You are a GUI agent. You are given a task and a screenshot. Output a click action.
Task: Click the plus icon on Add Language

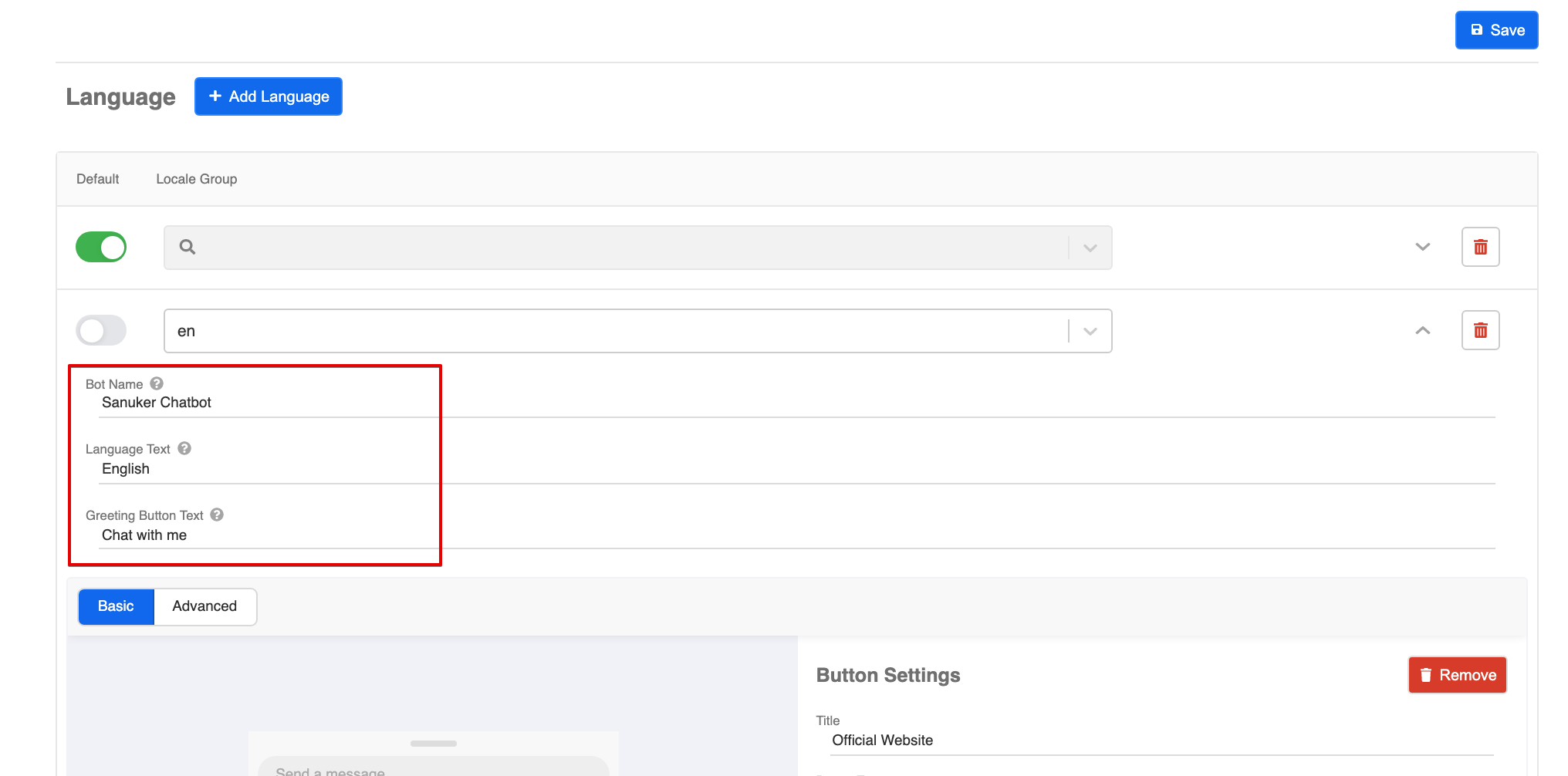(215, 96)
